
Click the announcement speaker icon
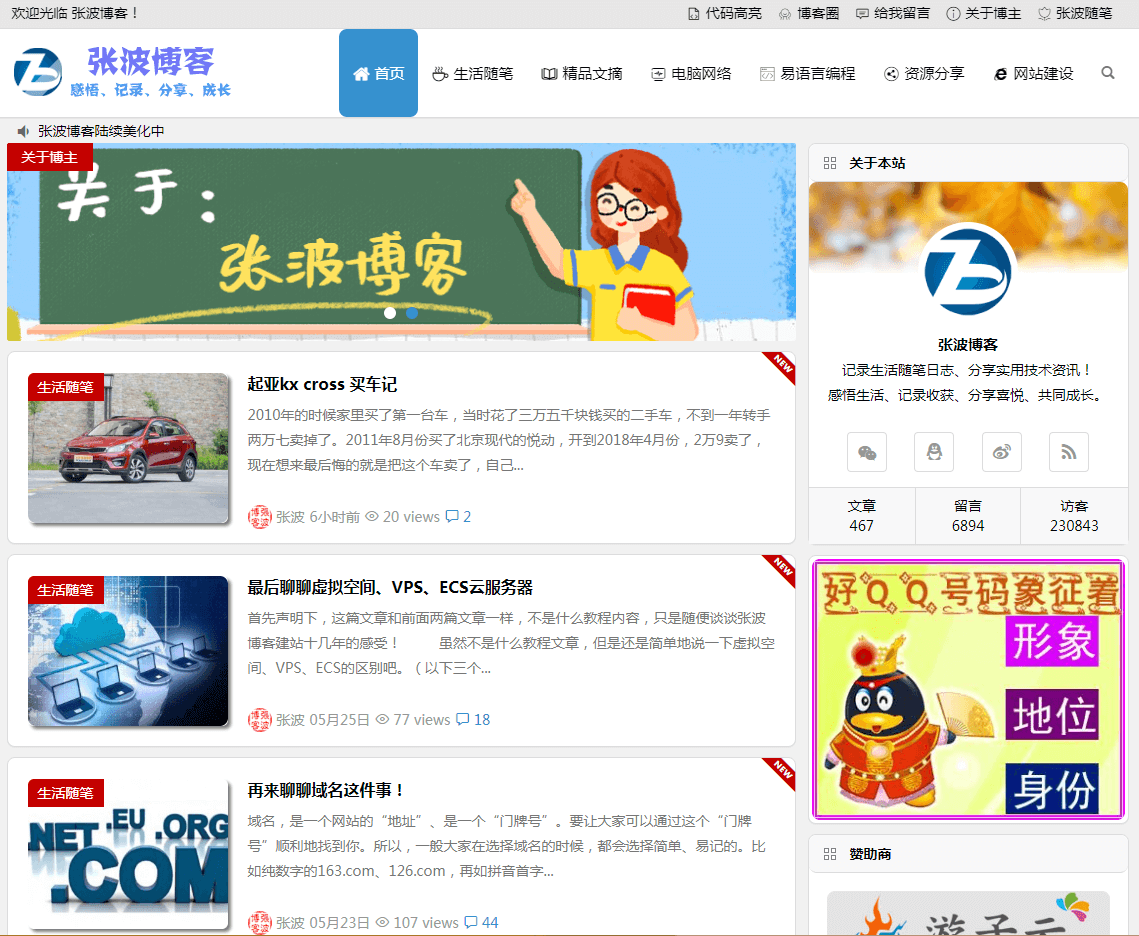(x=23, y=131)
